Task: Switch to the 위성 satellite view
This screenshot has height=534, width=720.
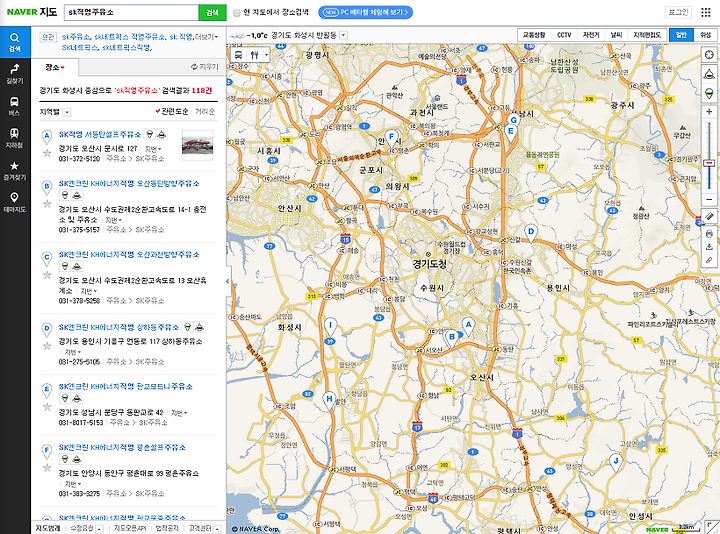Action: point(705,35)
